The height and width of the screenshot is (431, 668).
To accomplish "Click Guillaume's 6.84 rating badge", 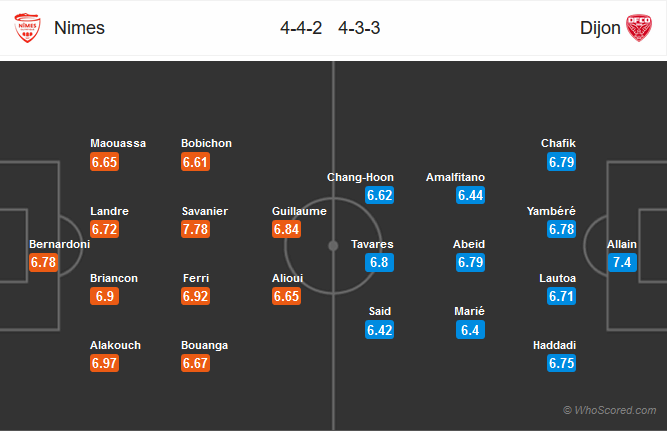I will (286, 229).
